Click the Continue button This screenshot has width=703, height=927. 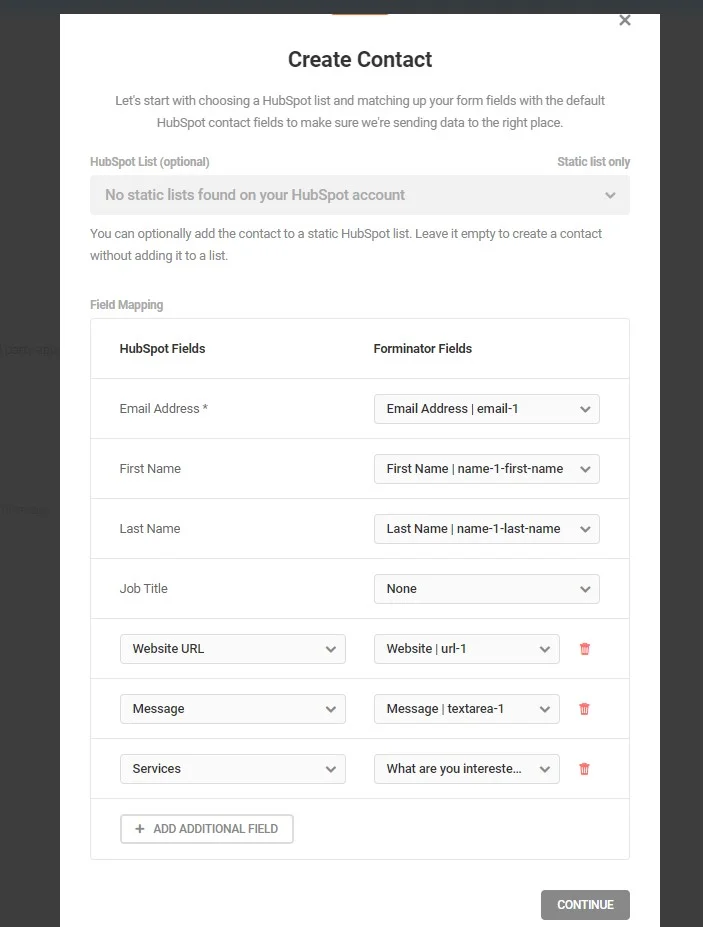pyautogui.click(x=585, y=905)
